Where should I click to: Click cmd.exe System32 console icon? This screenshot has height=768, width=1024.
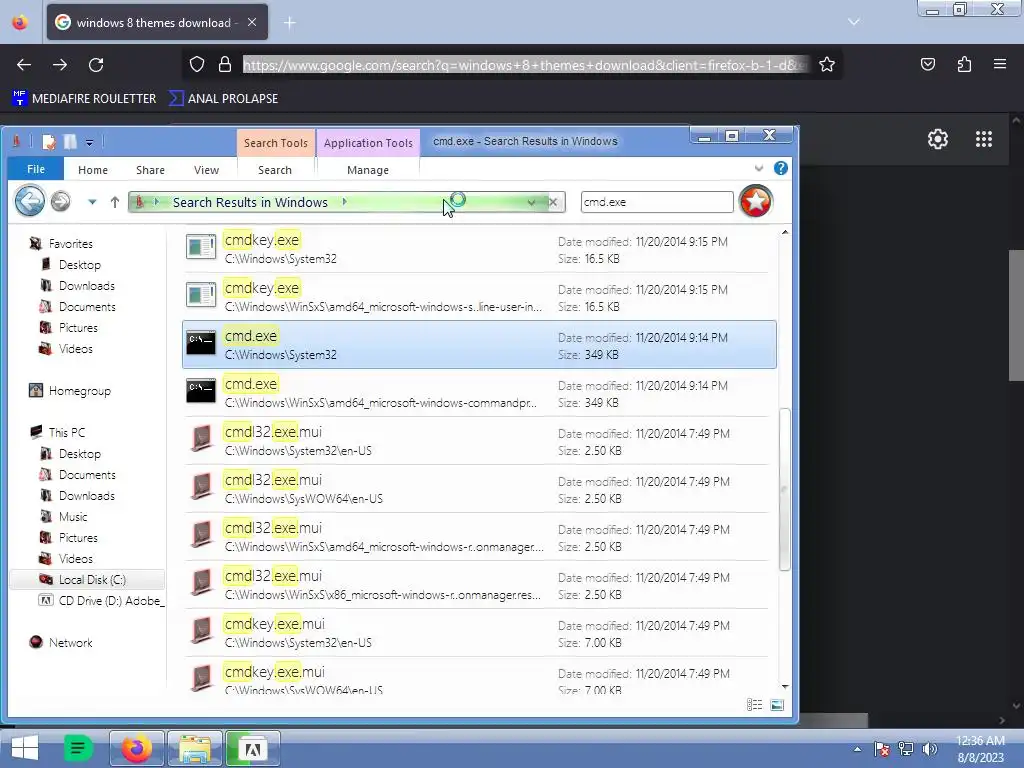[200, 343]
